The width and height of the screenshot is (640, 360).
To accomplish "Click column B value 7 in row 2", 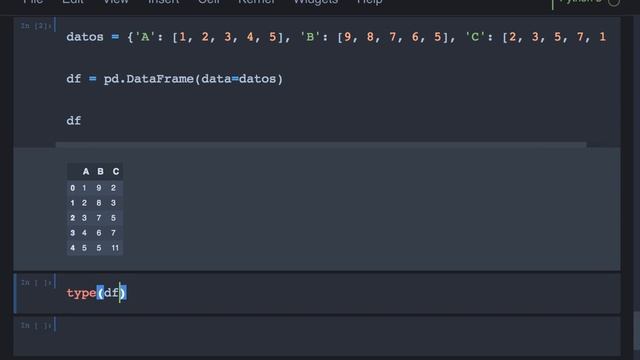I will [99, 218].
